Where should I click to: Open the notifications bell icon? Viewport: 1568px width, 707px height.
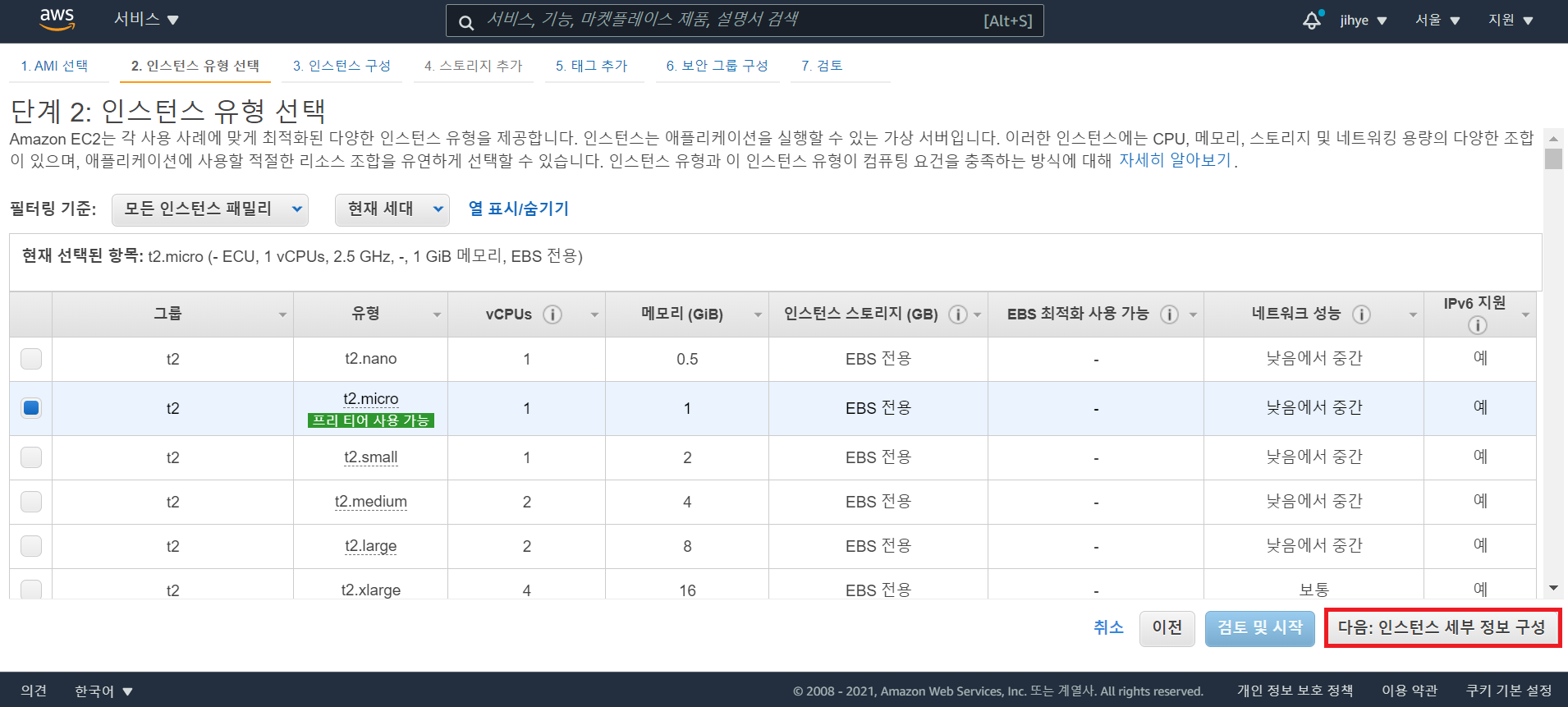1313,21
